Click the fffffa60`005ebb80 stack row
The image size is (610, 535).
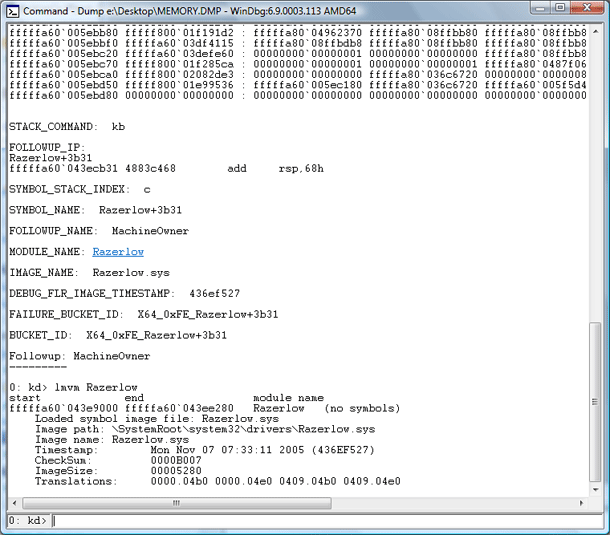coord(298,33)
